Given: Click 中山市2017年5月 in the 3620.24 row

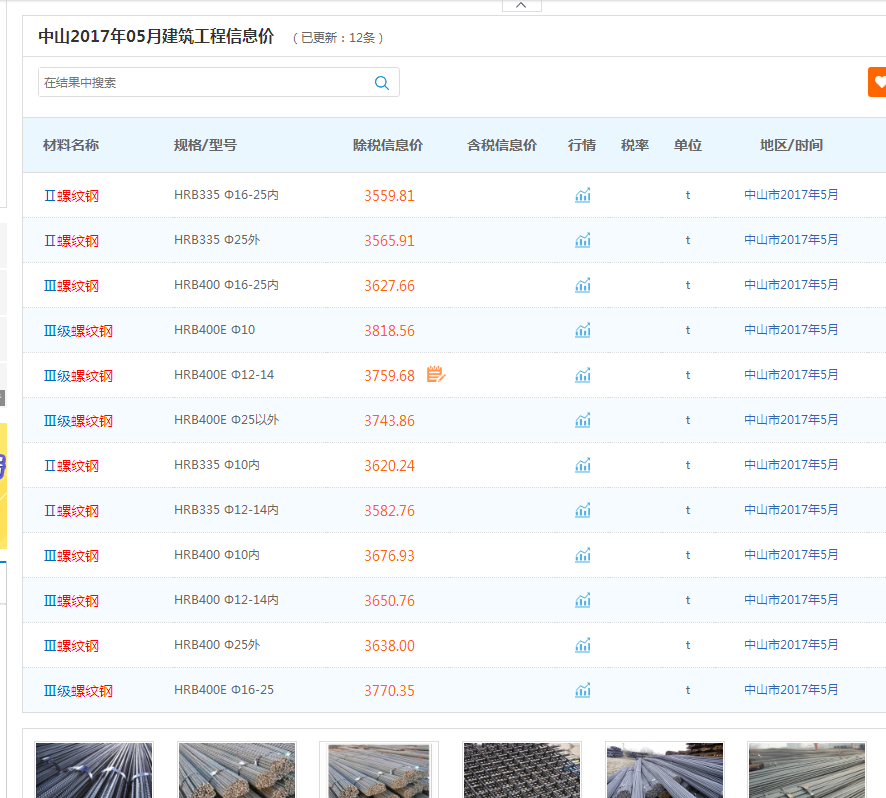Looking at the screenshot, I should point(791,465).
